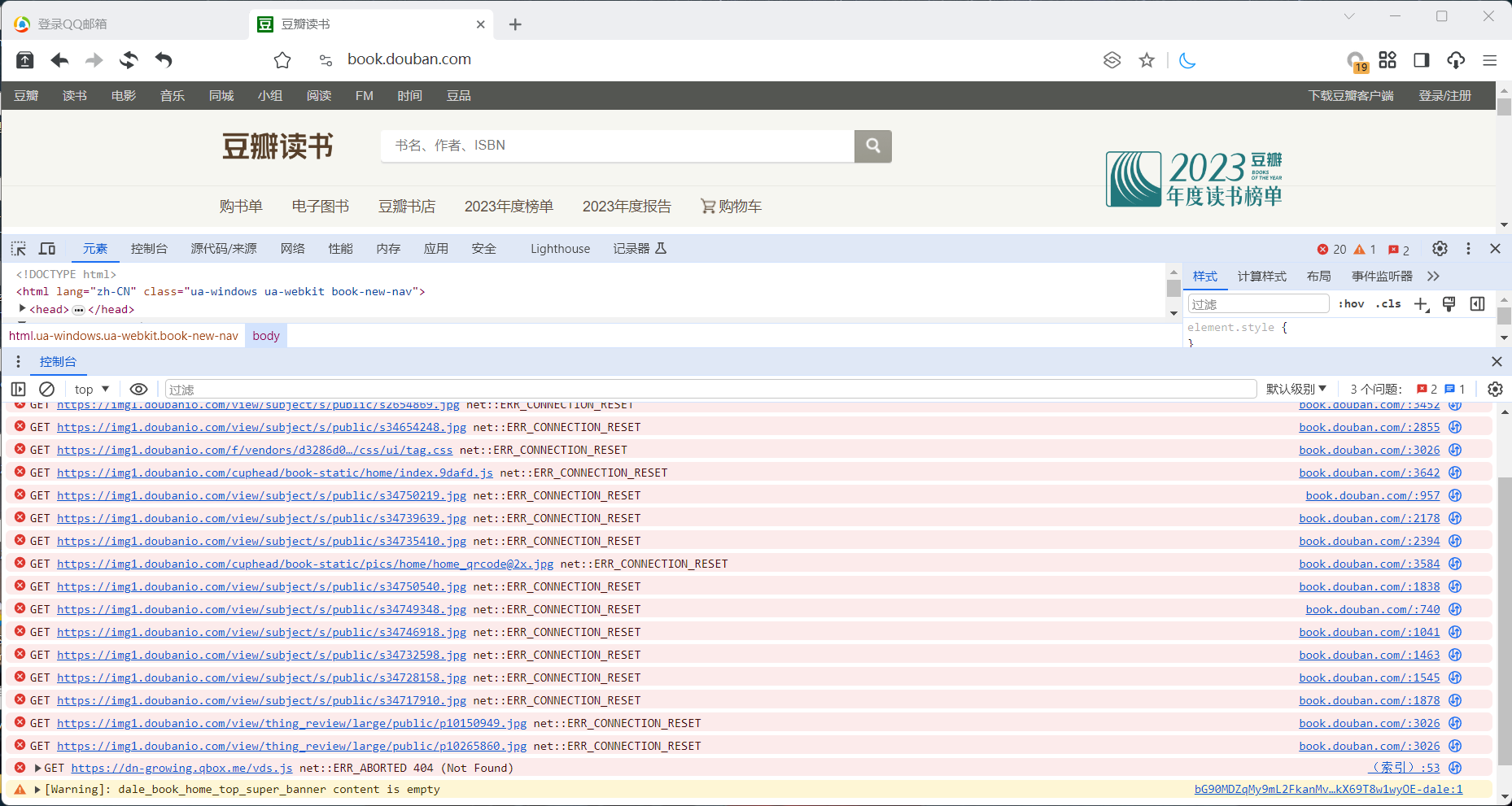Click the favorite star outline left of address bar
The width and height of the screenshot is (1512, 806).
click(x=282, y=60)
